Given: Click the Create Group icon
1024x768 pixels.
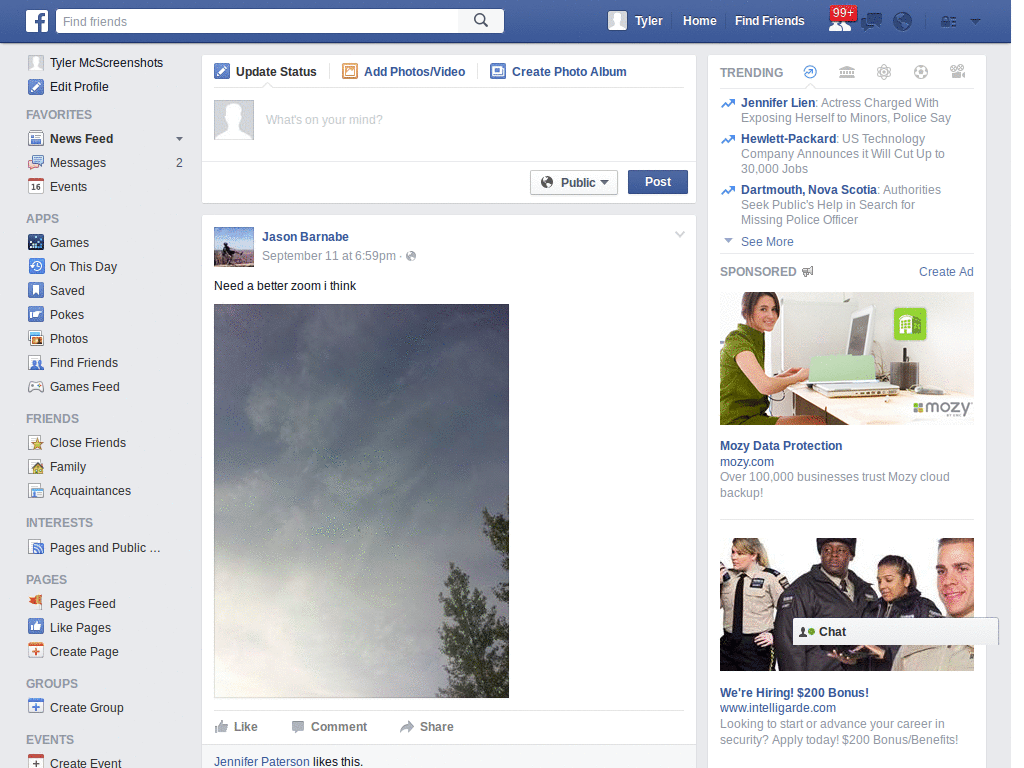Looking at the screenshot, I should tap(36, 707).
